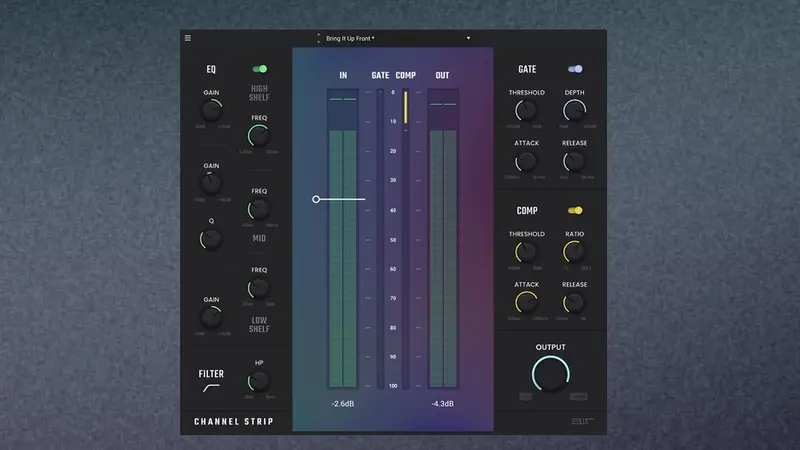Click the Mid Q knob
Screen dimensions: 800x450
point(211,239)
